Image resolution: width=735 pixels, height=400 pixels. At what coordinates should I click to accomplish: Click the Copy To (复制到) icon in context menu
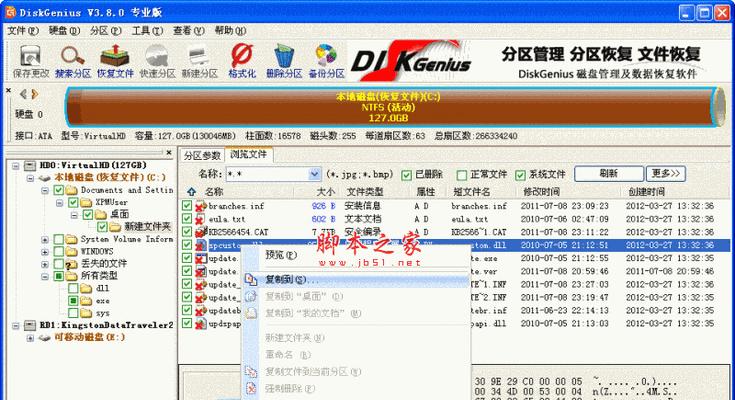(x=251, y=279)
